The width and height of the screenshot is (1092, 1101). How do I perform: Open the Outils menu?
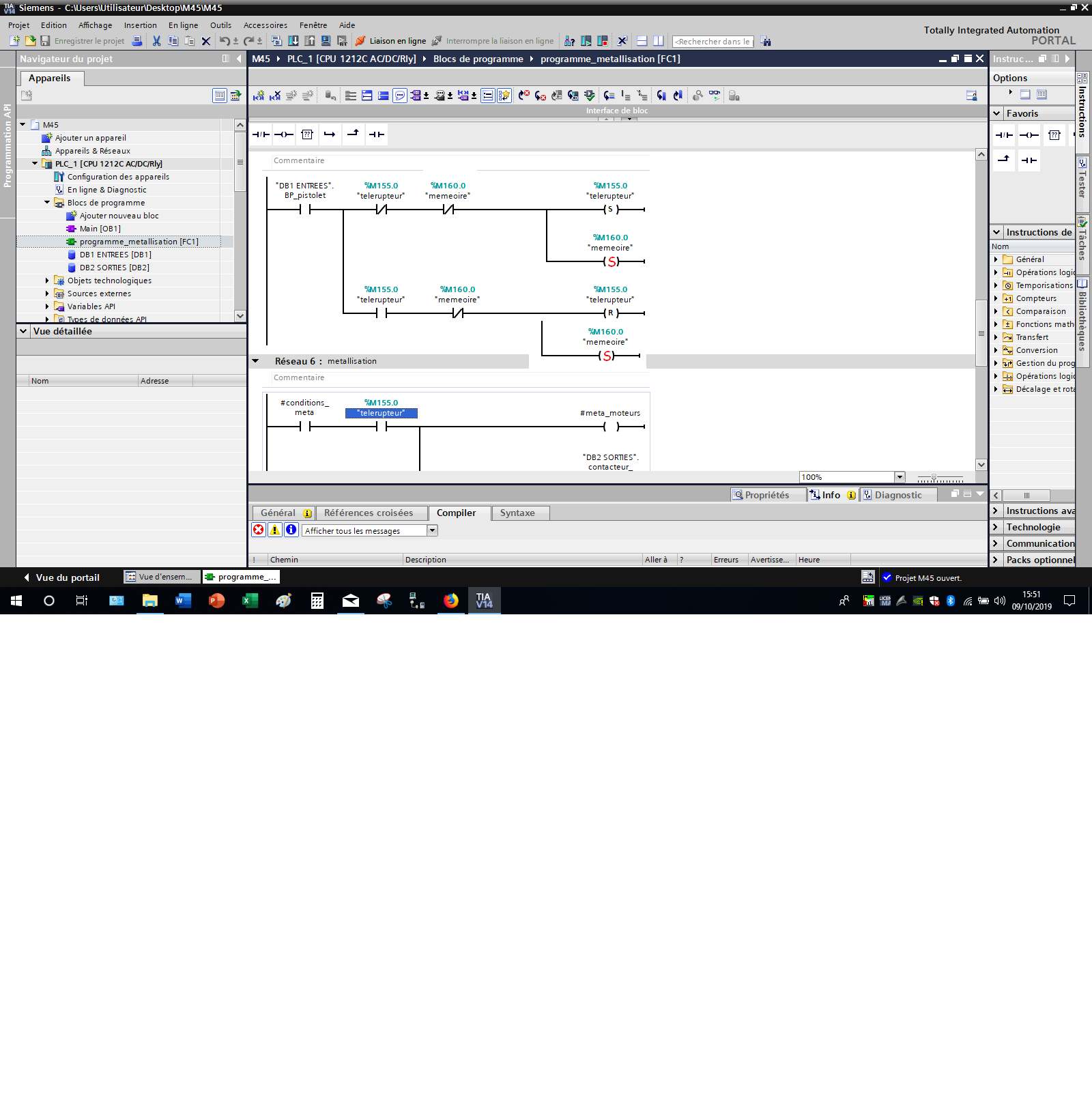tap(220, 25)
